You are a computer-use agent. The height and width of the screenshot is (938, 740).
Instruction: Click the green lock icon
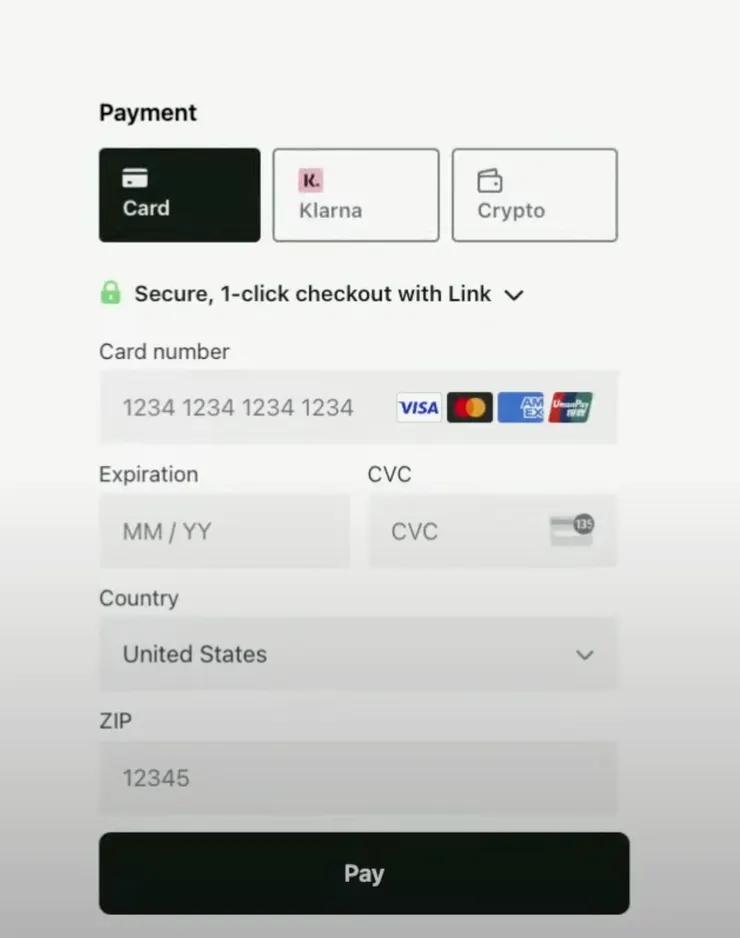[x=111, y=293]
